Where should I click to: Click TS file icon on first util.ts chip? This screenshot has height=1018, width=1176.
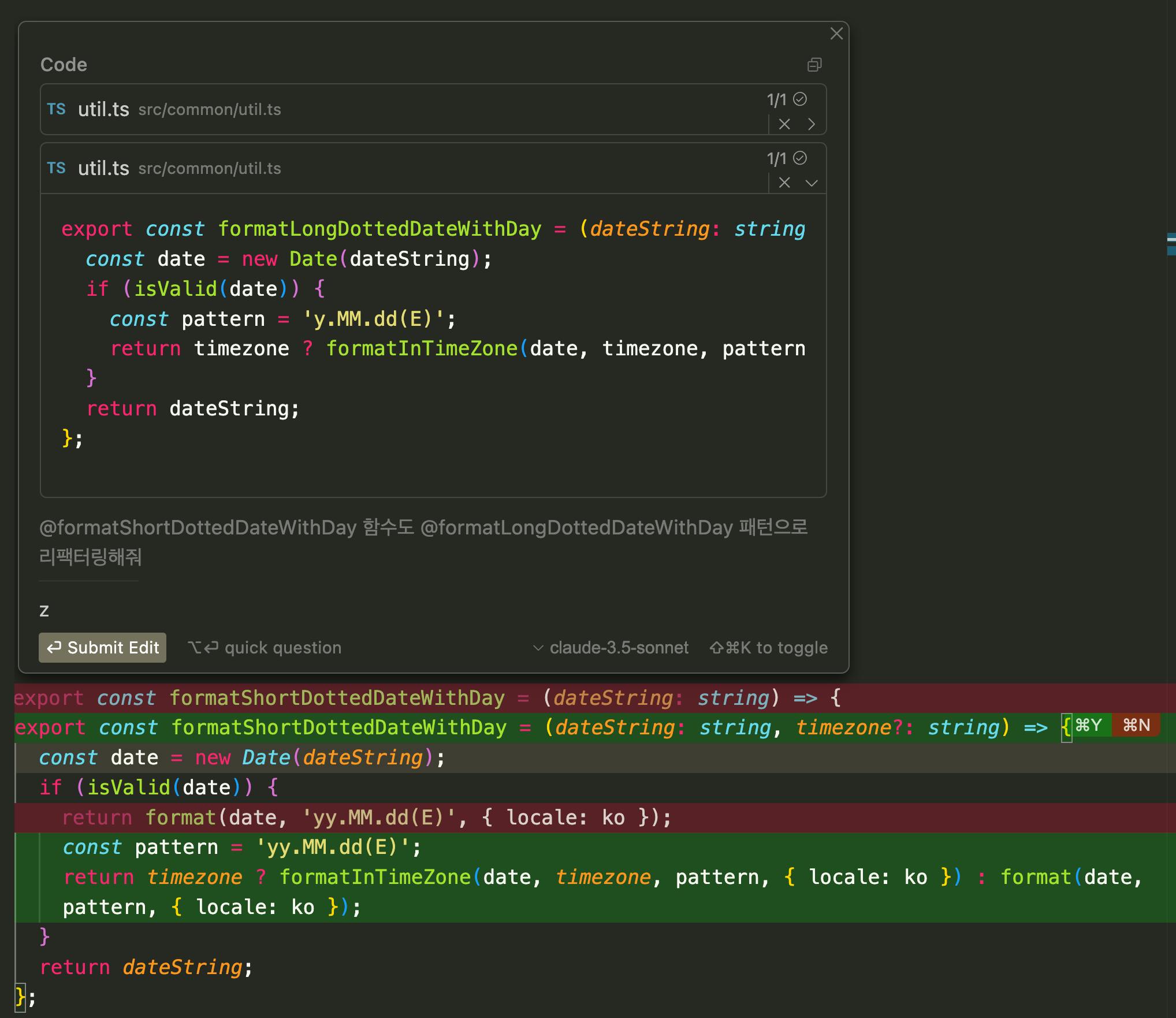pos(56,109)
